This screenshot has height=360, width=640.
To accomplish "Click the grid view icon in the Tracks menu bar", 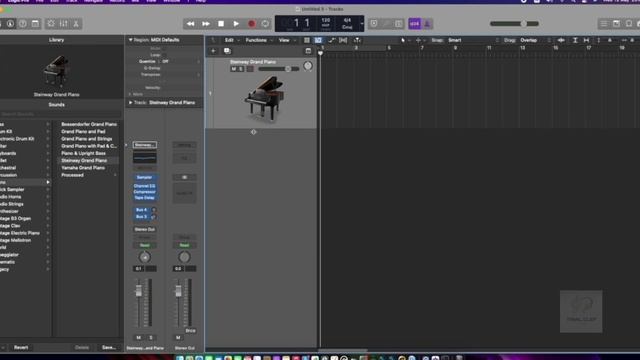I will (x=307, y=40).
